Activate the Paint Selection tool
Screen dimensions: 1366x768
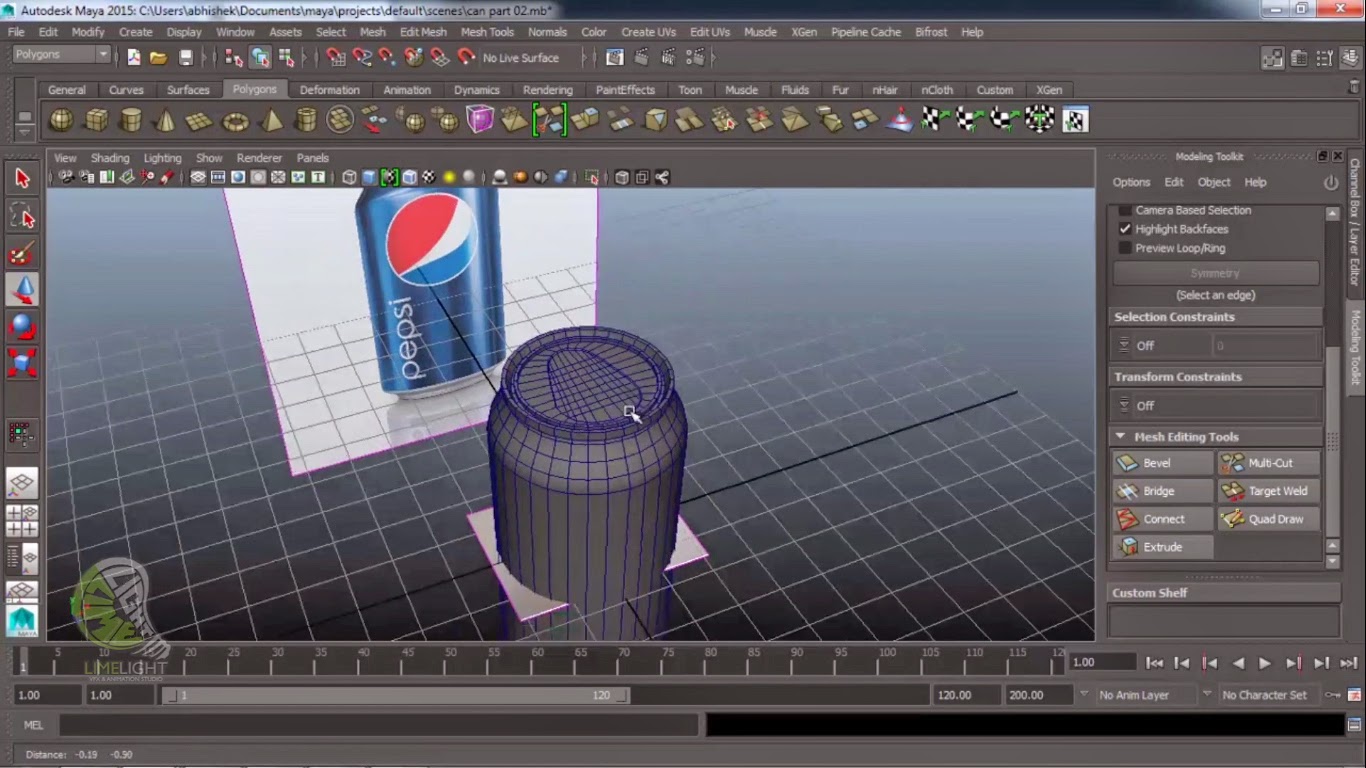click(22, 253)
